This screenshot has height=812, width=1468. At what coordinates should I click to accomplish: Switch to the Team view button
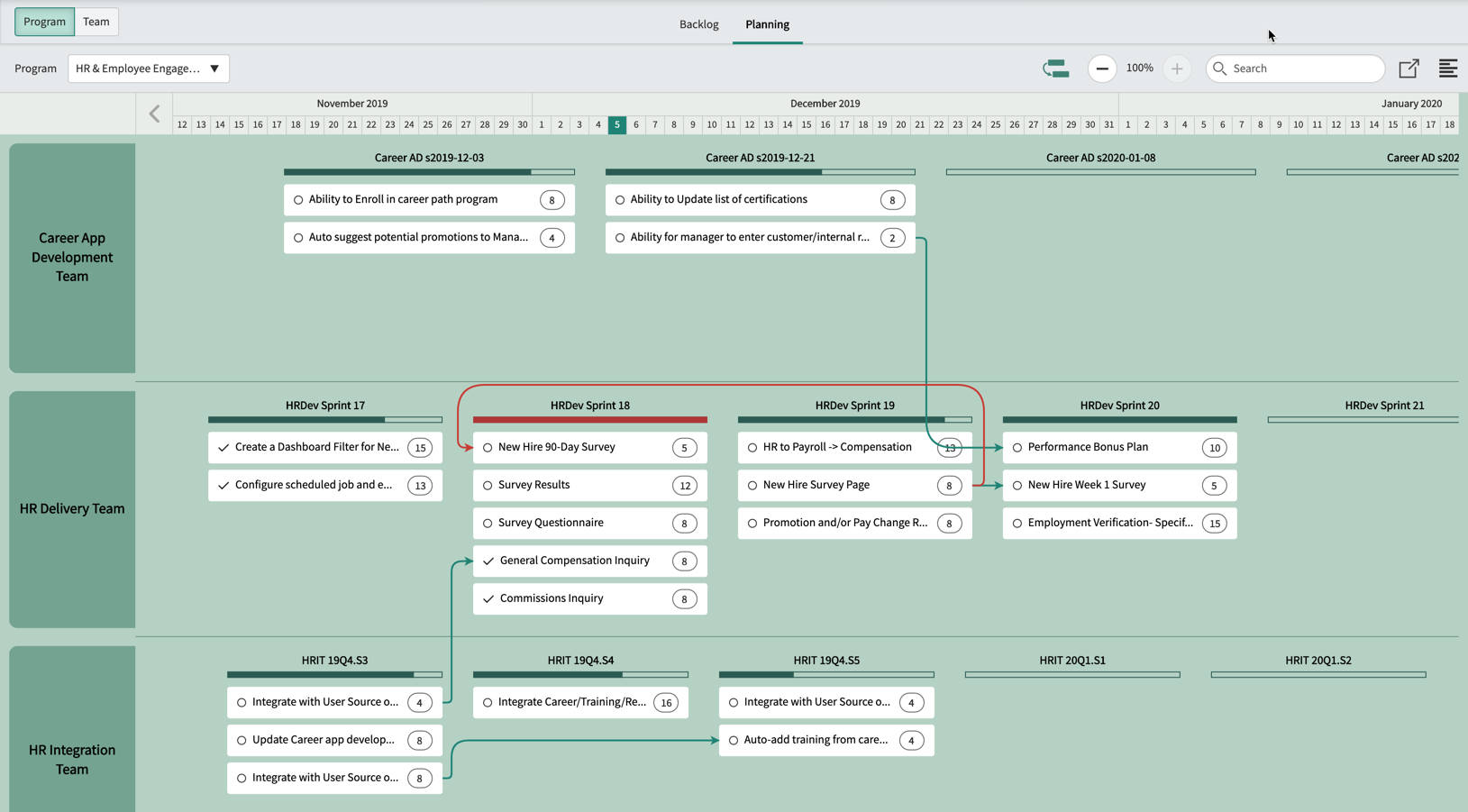point(96,22)
